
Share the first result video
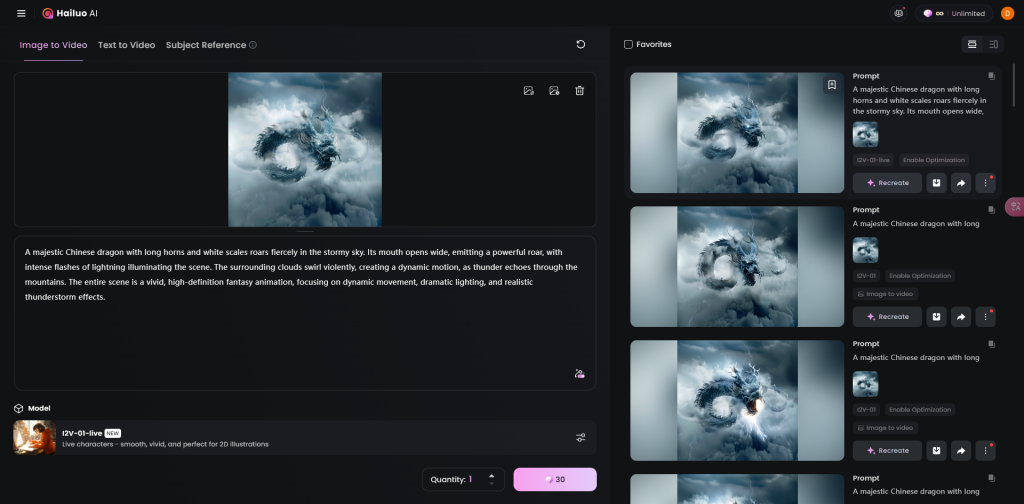(x=961, y=183)
